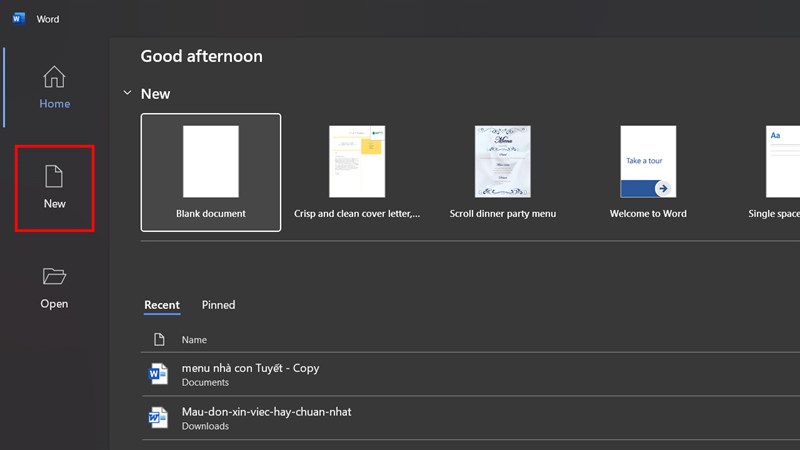Click the Word app logo icon
The height and width of the screenshot is (450, 800).
(18, 18)
